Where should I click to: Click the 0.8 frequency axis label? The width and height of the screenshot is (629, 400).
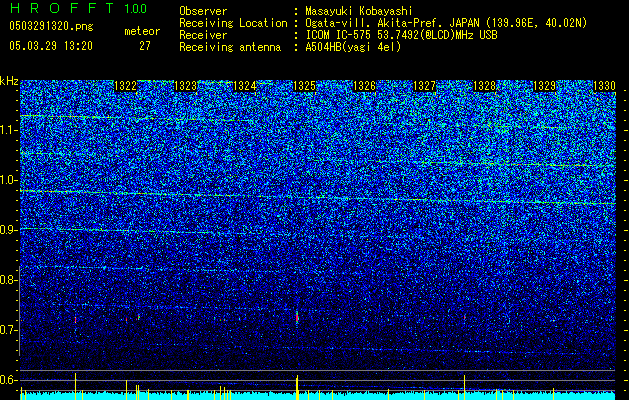point(9,280)
